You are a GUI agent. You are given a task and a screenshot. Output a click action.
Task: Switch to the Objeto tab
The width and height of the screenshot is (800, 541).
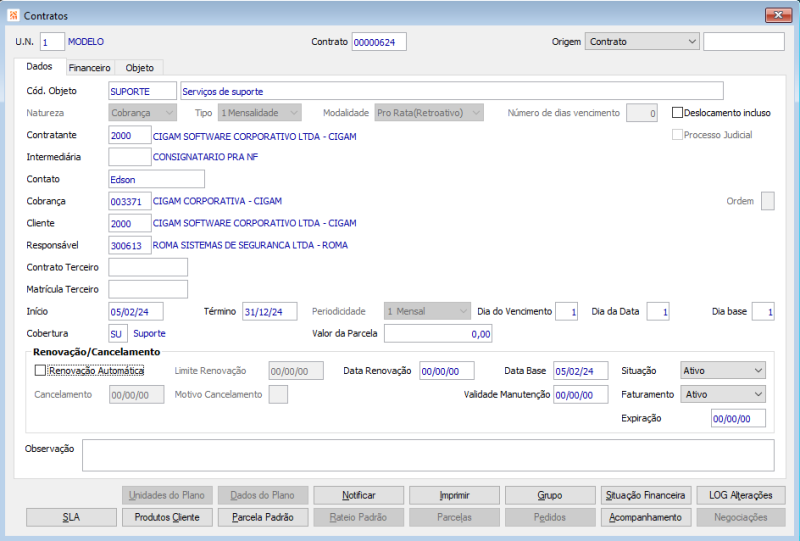tap(139, 67)
